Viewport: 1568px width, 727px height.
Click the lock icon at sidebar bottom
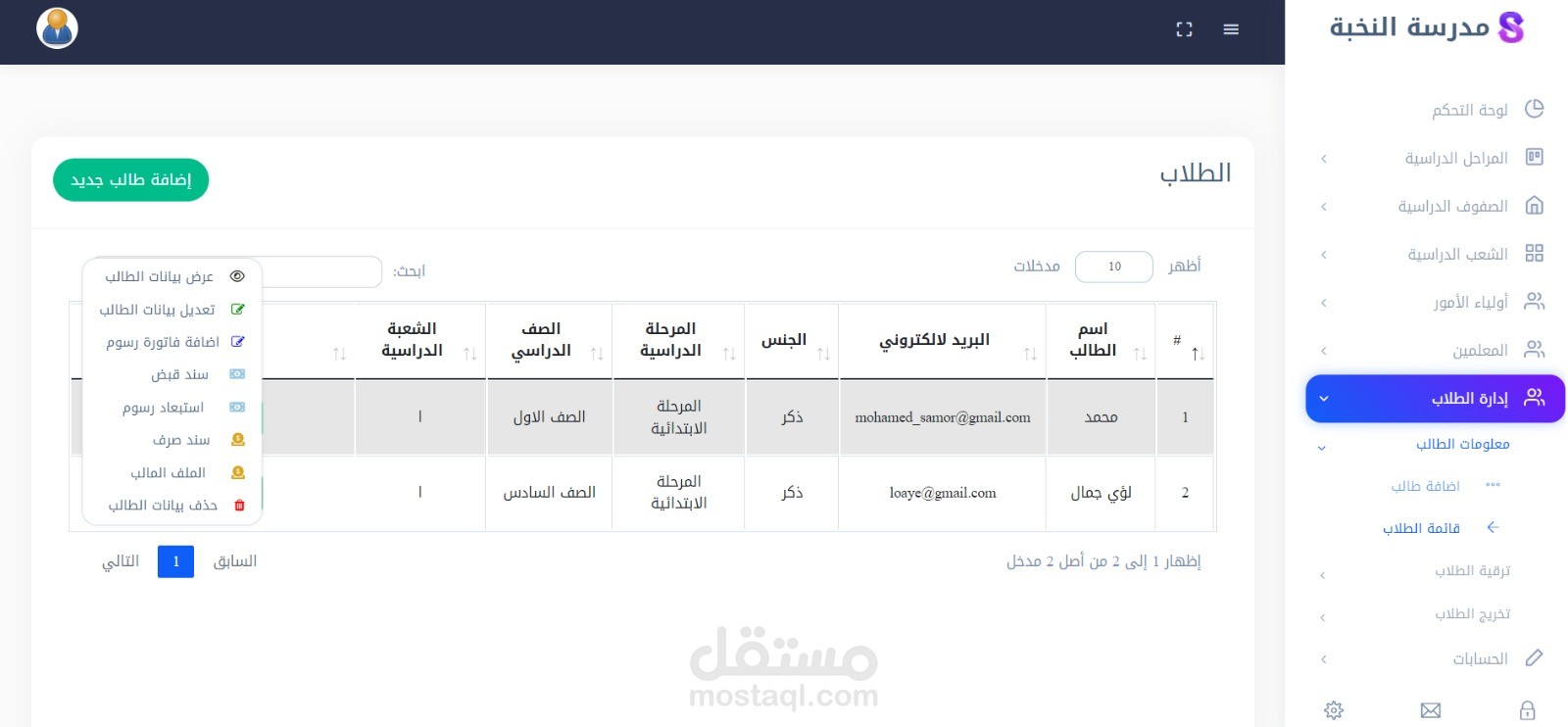tap(1527, 710)
